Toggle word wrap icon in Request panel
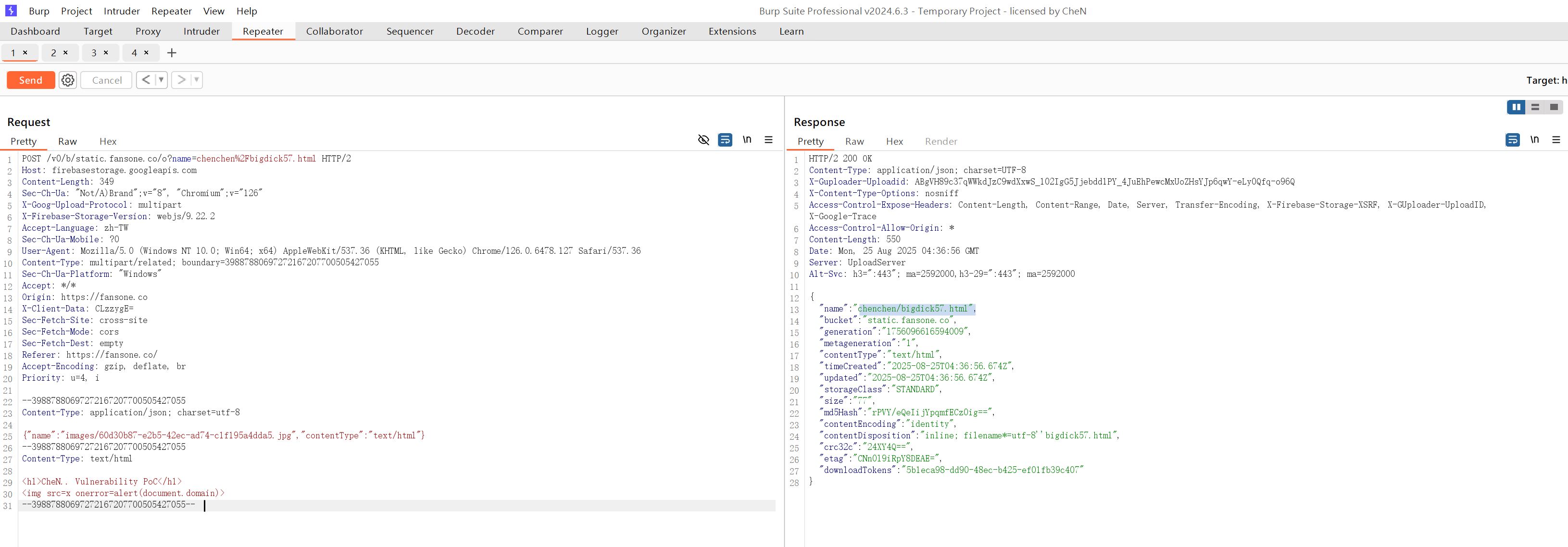This screenshot has height=547, width=1568. (725, 140)
